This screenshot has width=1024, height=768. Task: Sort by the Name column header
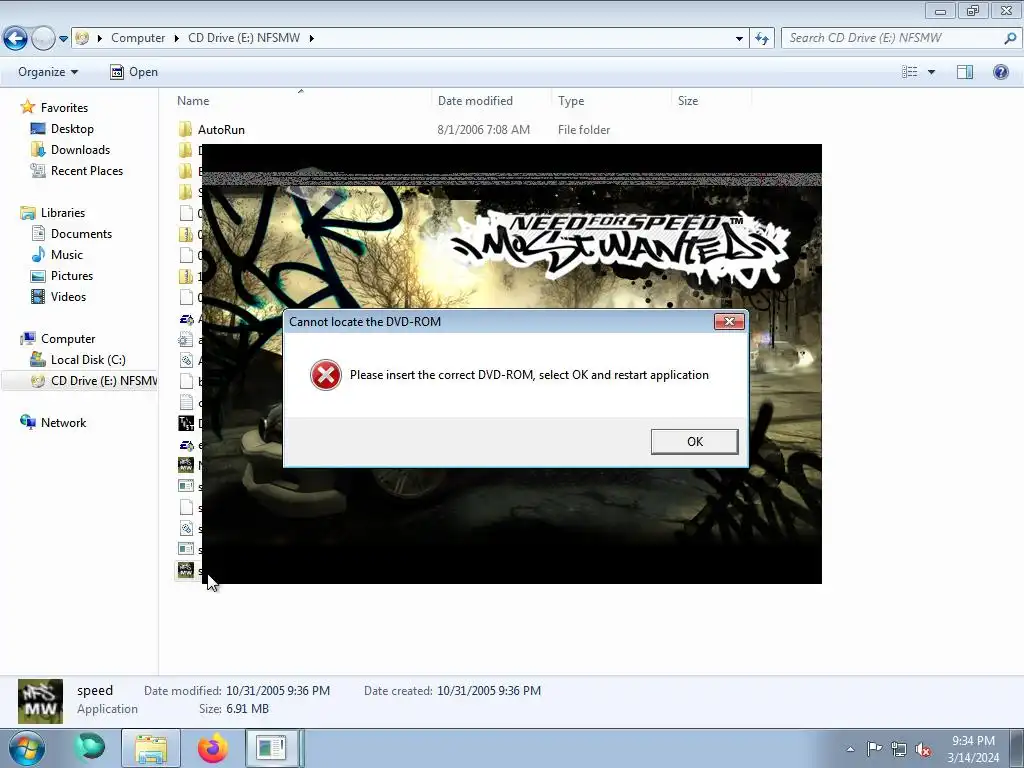point(193,101)
